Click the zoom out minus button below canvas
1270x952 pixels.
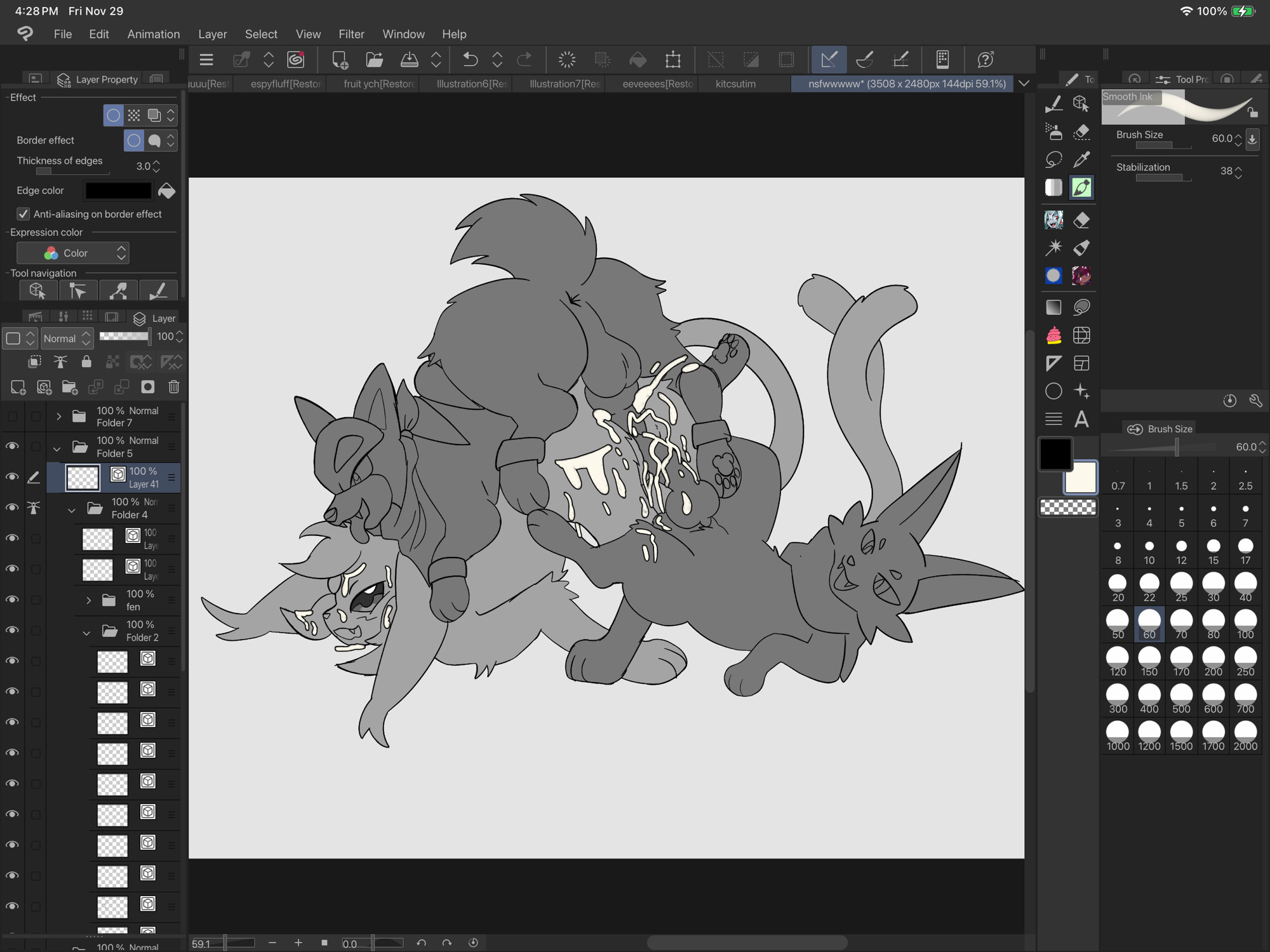click(x=272, y=942)
